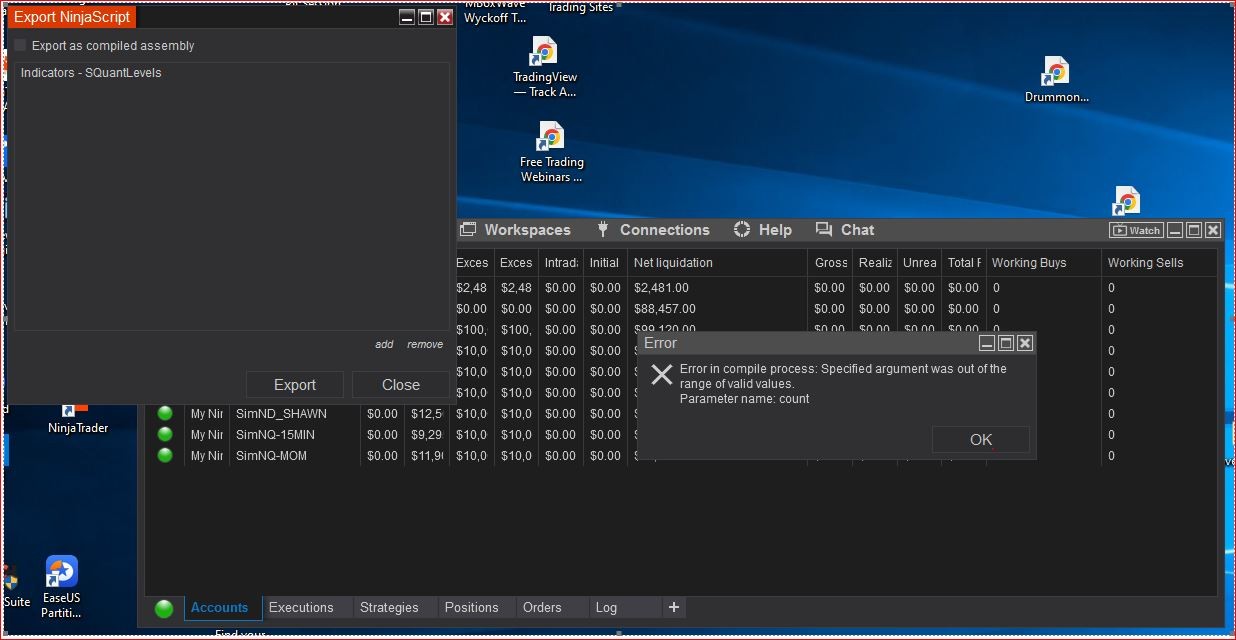This screenshot has width=1236, height=640.
Task: Open the Free Trading Webinars desktop shortcut
Action: [551, 152]
